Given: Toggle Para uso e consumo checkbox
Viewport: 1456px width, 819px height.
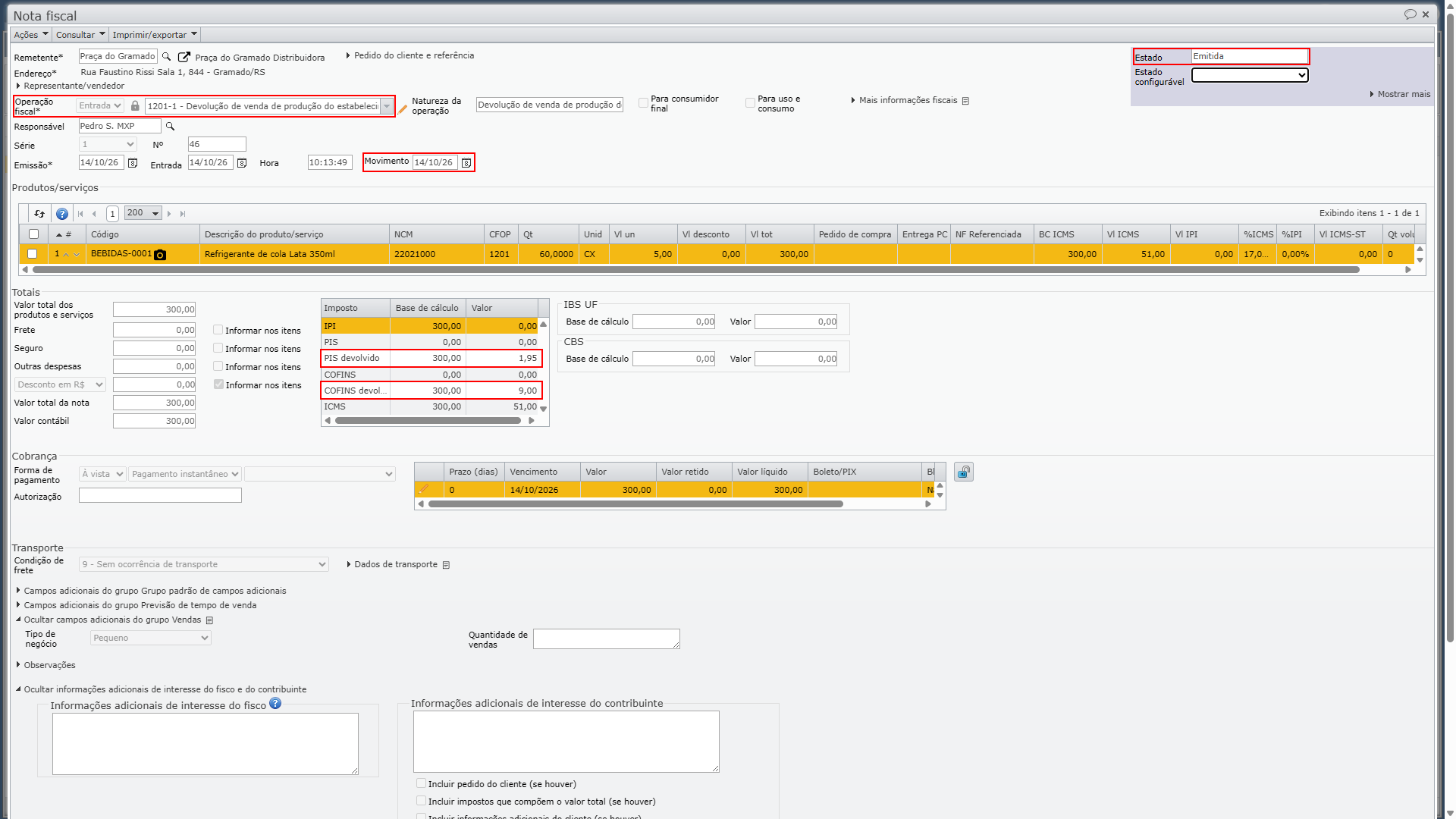Looking at the screenshot, I should (x=750, y=103).
